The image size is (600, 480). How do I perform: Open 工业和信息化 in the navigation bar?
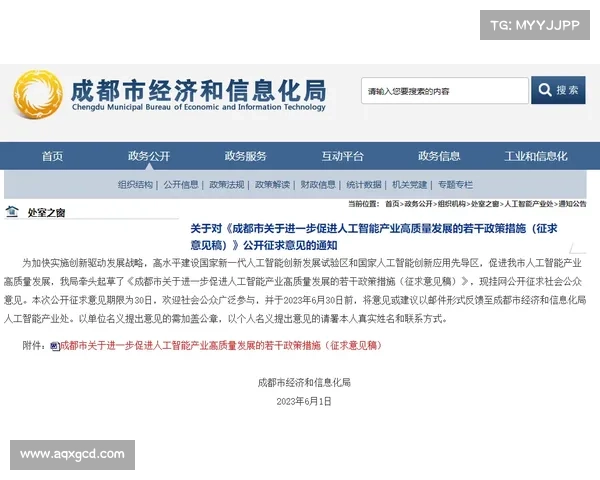click(x=535, y=156)
